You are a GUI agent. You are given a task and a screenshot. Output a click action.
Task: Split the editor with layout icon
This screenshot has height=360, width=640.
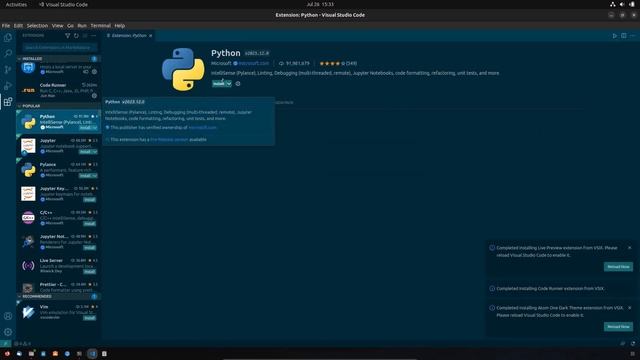coord(624,36)
